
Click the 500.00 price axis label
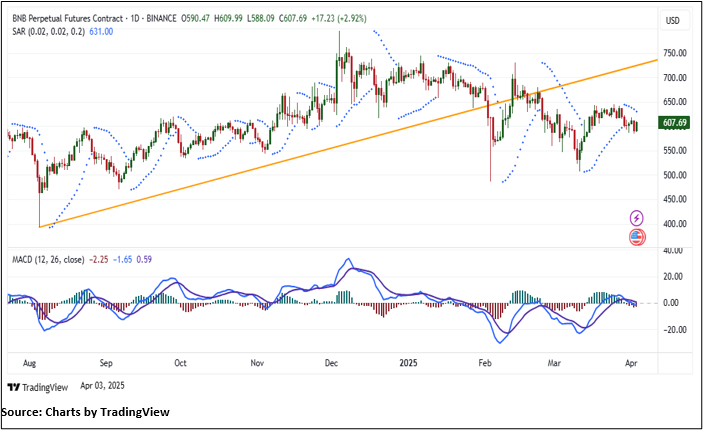click(x=675, y=175)
